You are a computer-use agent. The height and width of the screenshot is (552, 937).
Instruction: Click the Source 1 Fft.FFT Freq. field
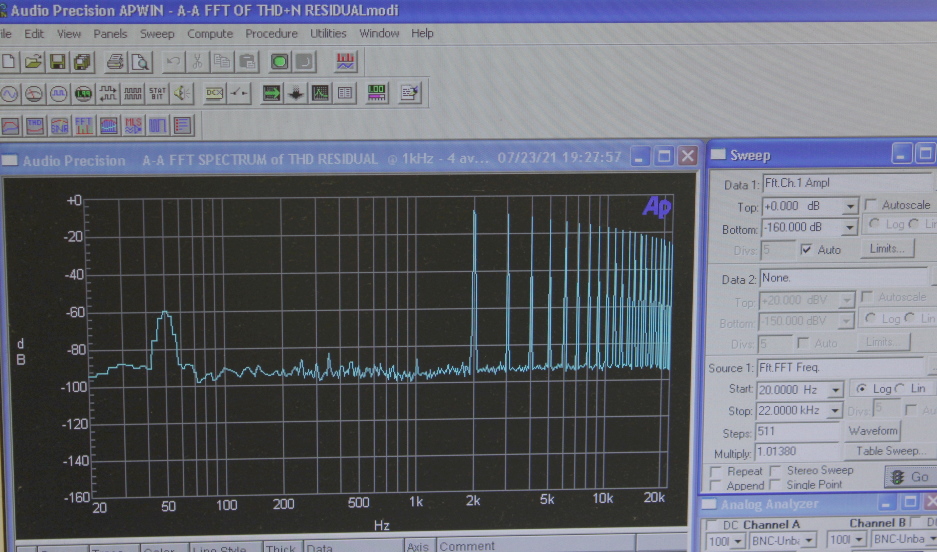(840, 367)
